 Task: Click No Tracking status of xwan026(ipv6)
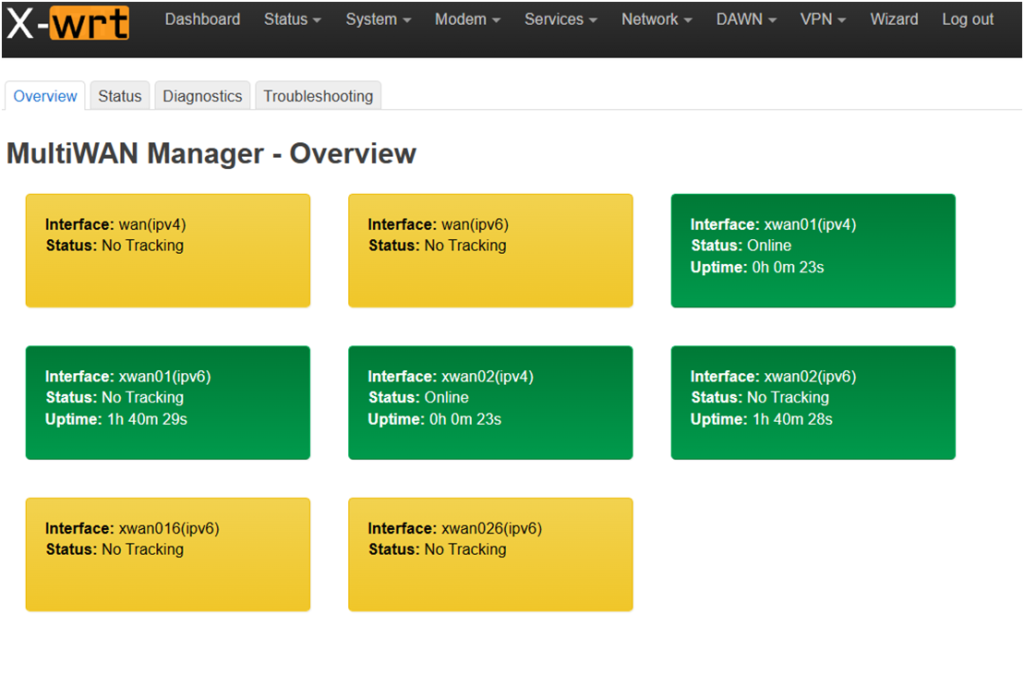[x=465, y=549]
